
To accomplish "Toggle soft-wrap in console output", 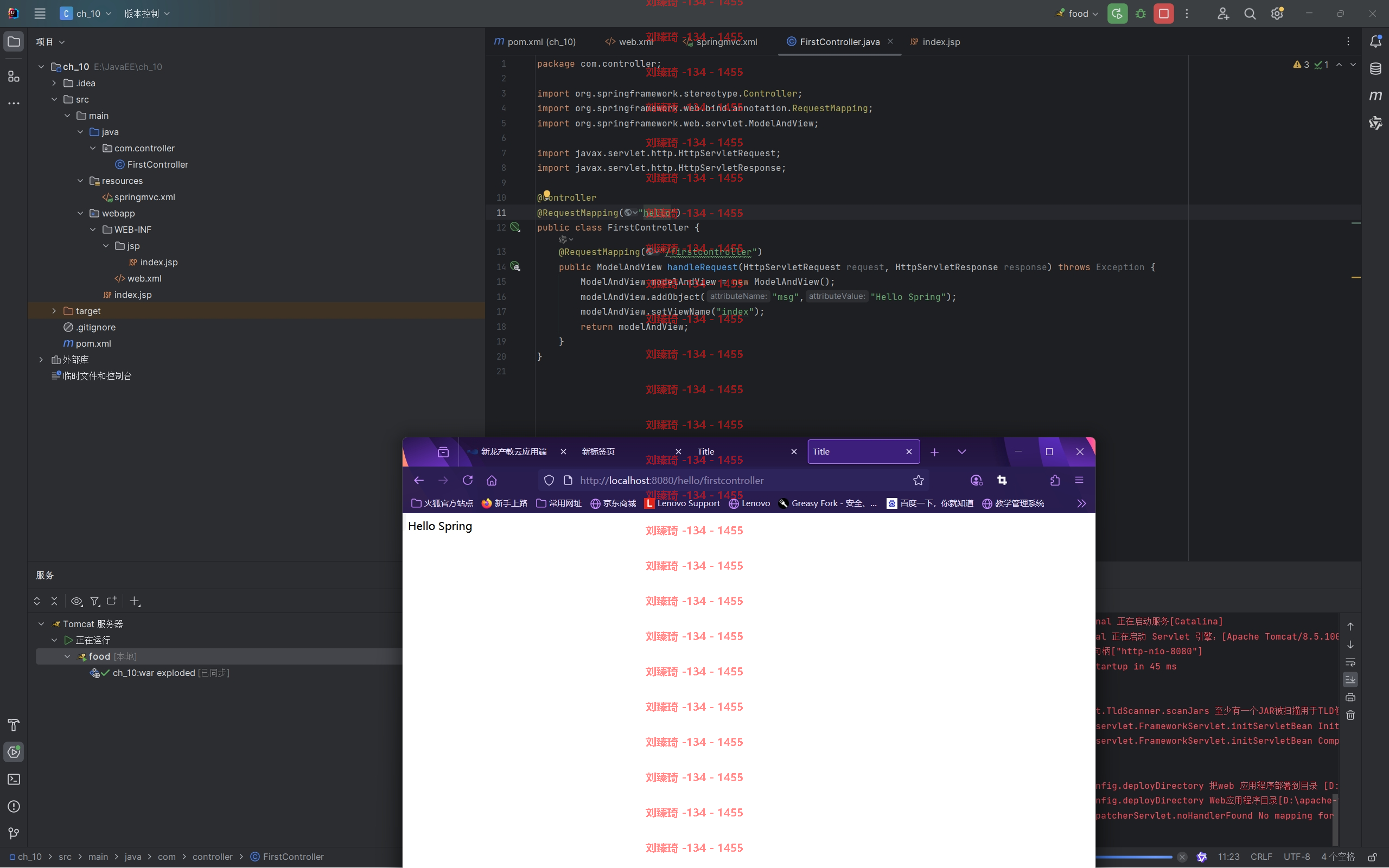I will click(x=1350, y=662).
